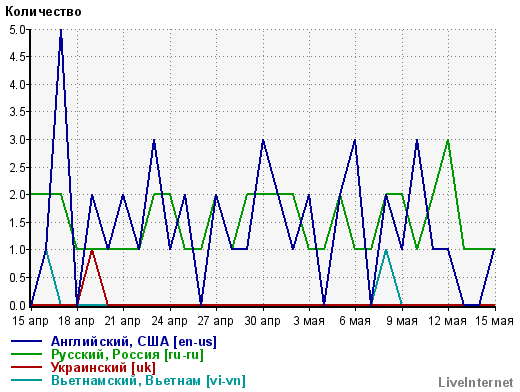The image size is (520, 392).
Task: Click the teal line peak near 9 мая
Action: [386, 250]
